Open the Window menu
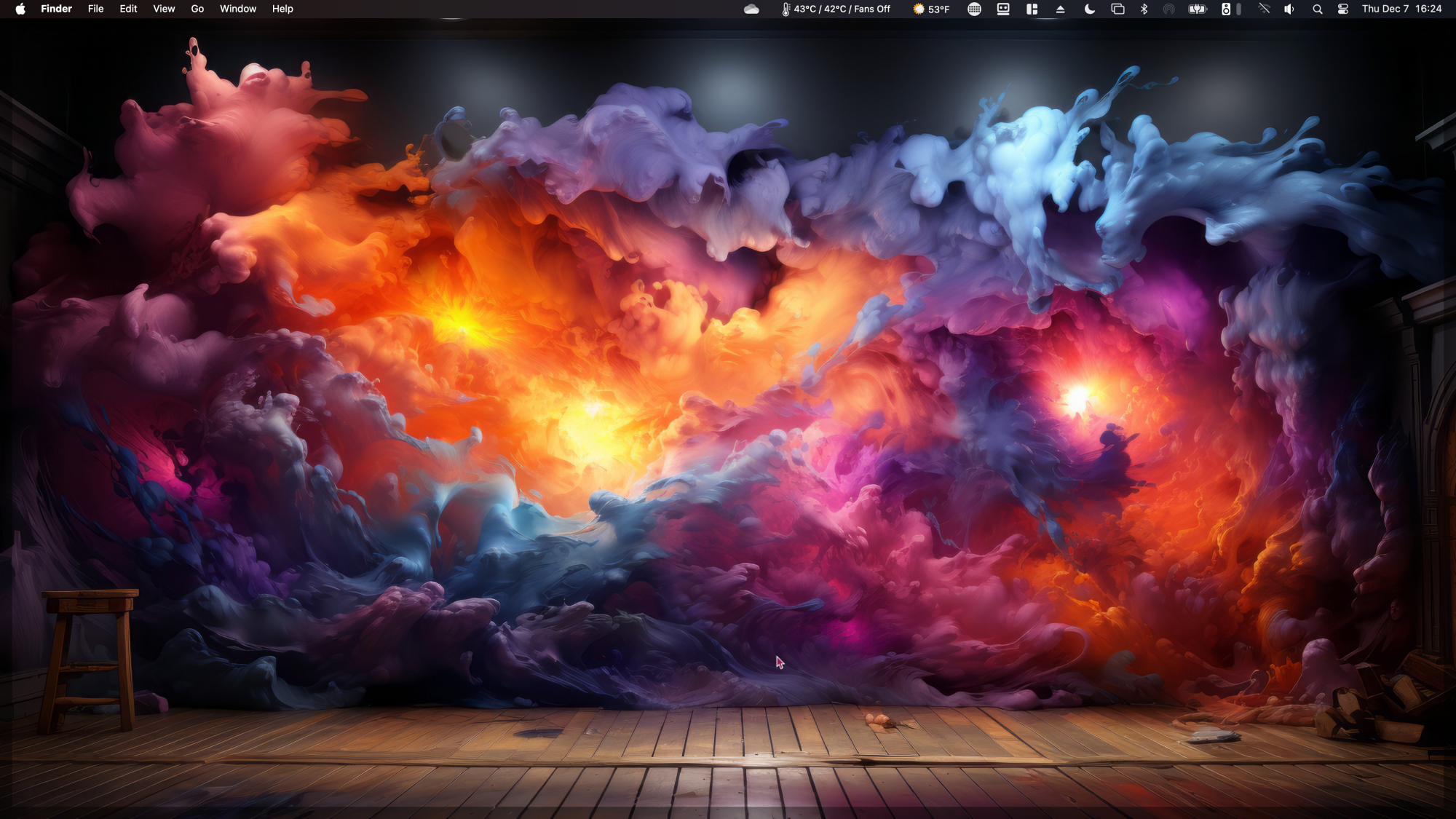 click(x=238, y=9)
